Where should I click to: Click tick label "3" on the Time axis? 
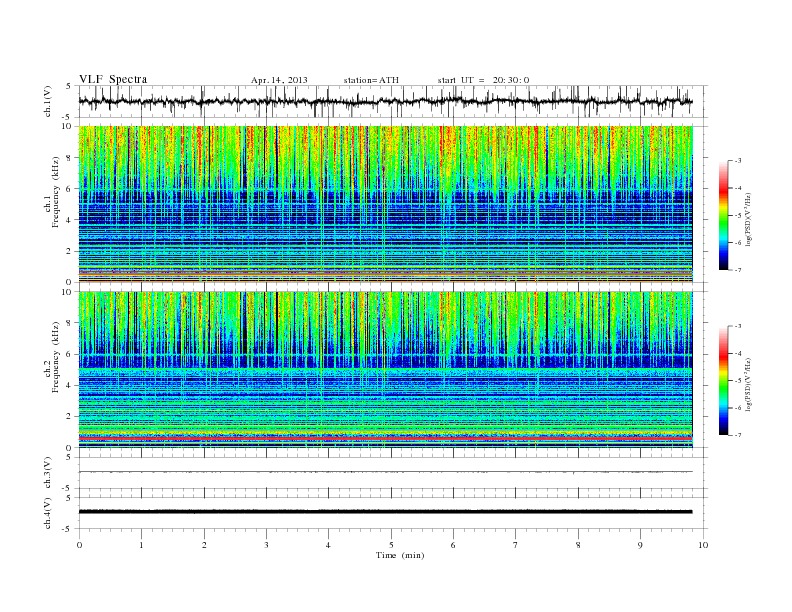point(266,545)
